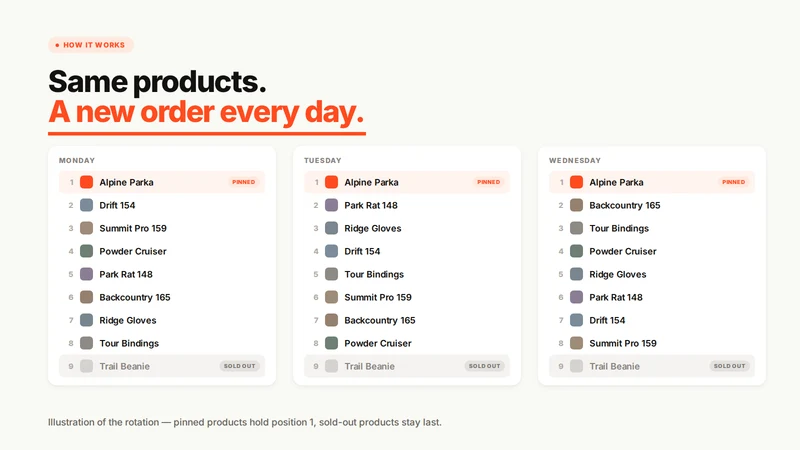
Task: Click the swatch beside Tuesday's Summit Pro 159
Action: click(332, 297)
